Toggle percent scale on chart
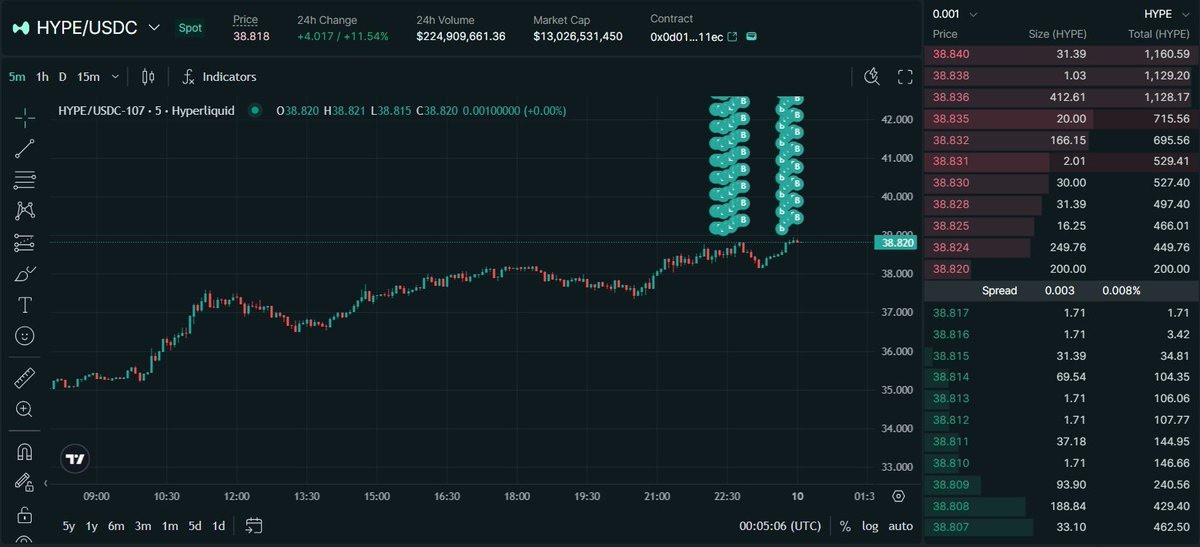The height and width of the screenshot is (547, 1200). [x=845, y=526]
